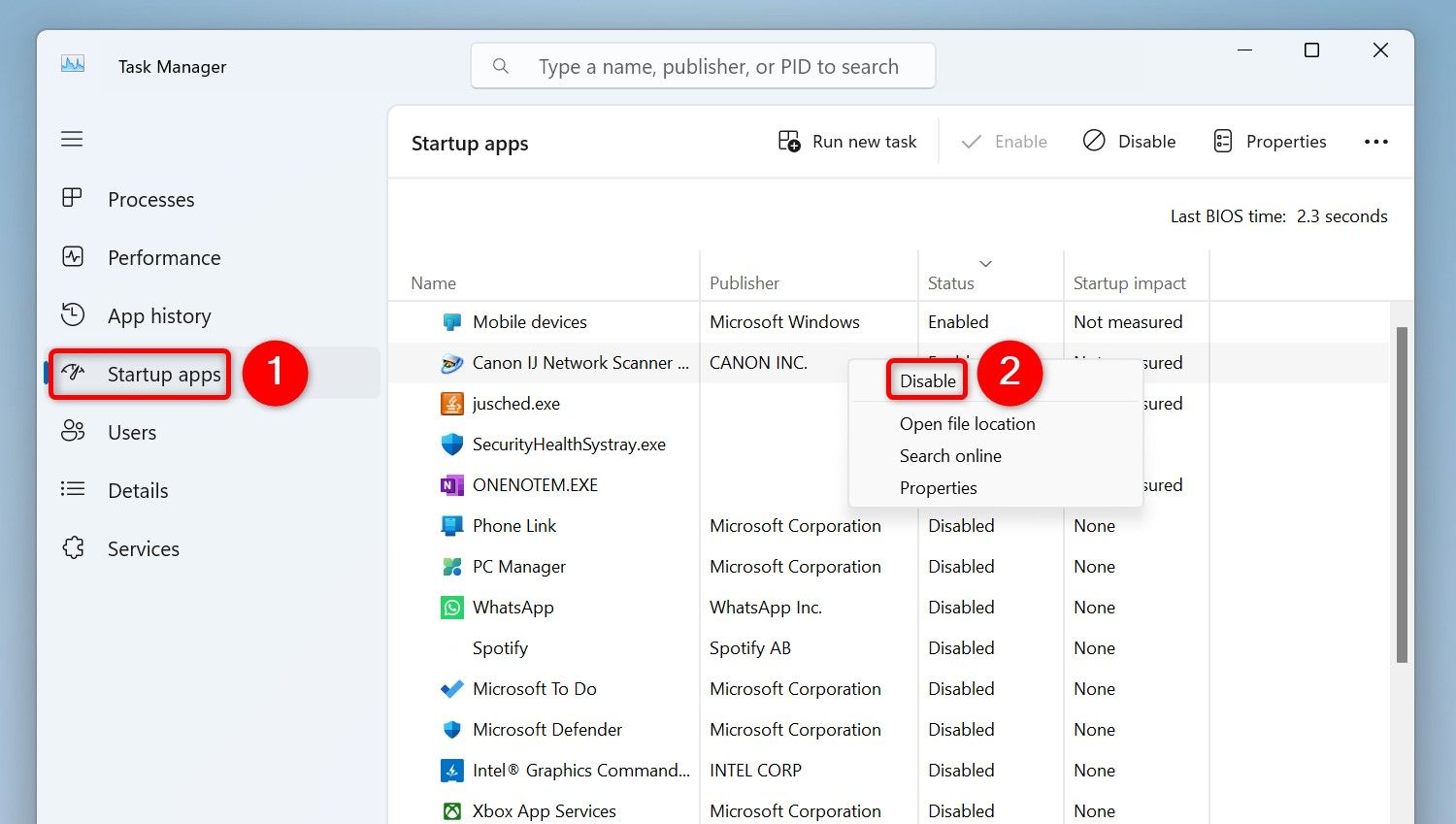This screenshot has width=1456, height=824.
Task: Choose Disable in the context menu
Action: coord(928,380)
